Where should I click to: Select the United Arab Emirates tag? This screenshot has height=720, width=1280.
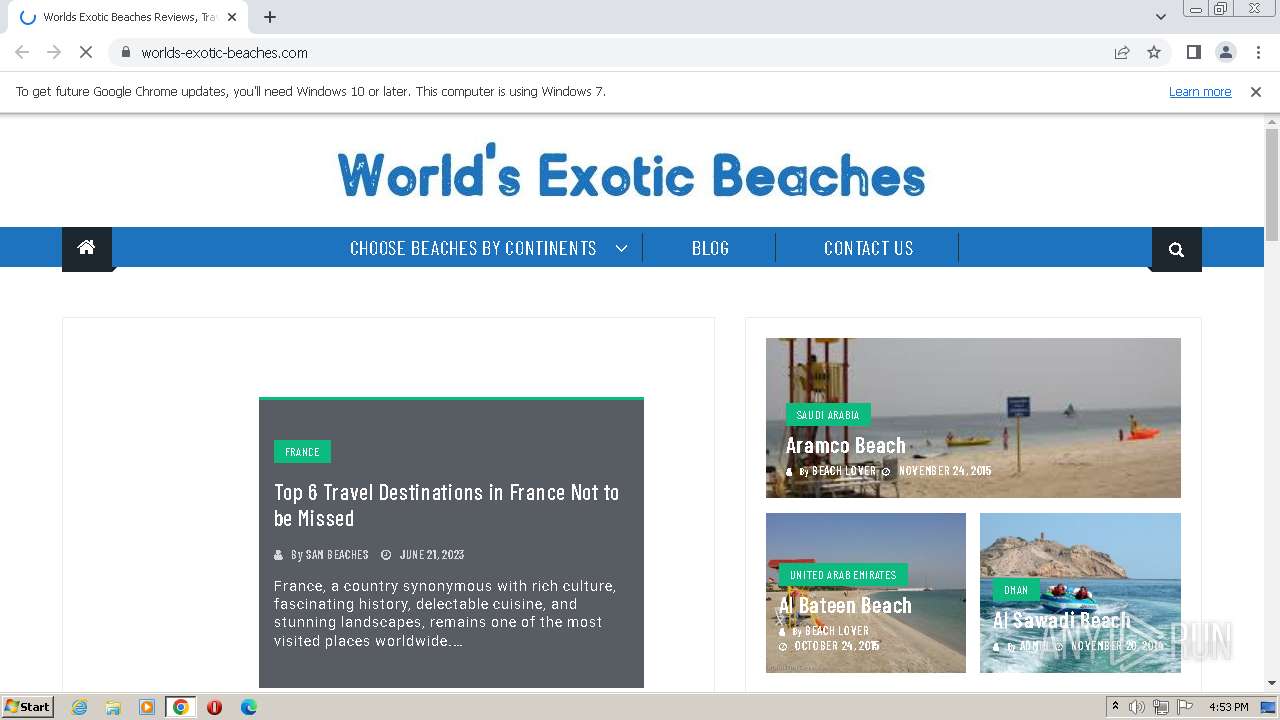[843, 575]
